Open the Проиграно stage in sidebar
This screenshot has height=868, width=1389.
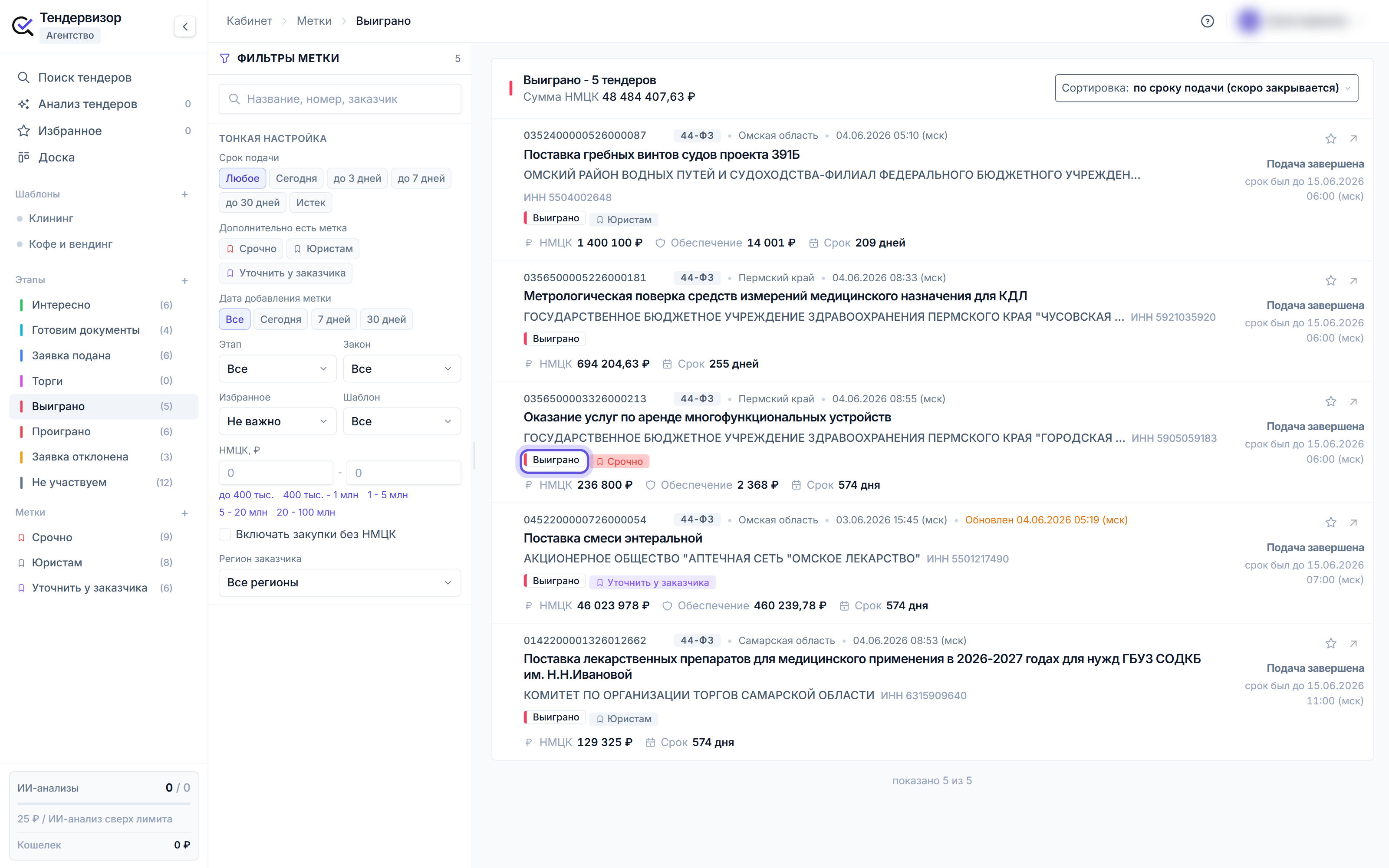[104, 432]
